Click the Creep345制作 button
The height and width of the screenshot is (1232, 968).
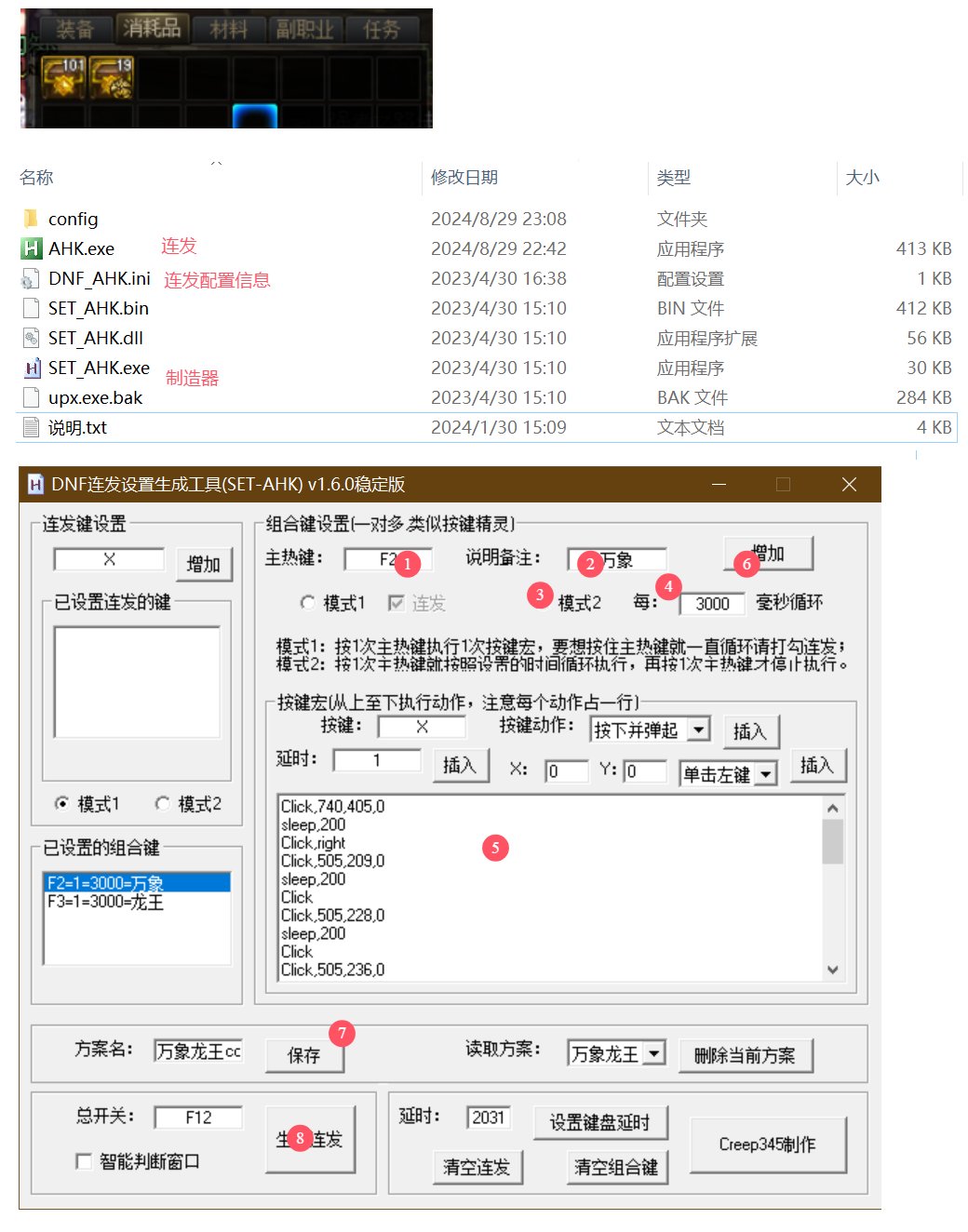tap(768, 1145)
